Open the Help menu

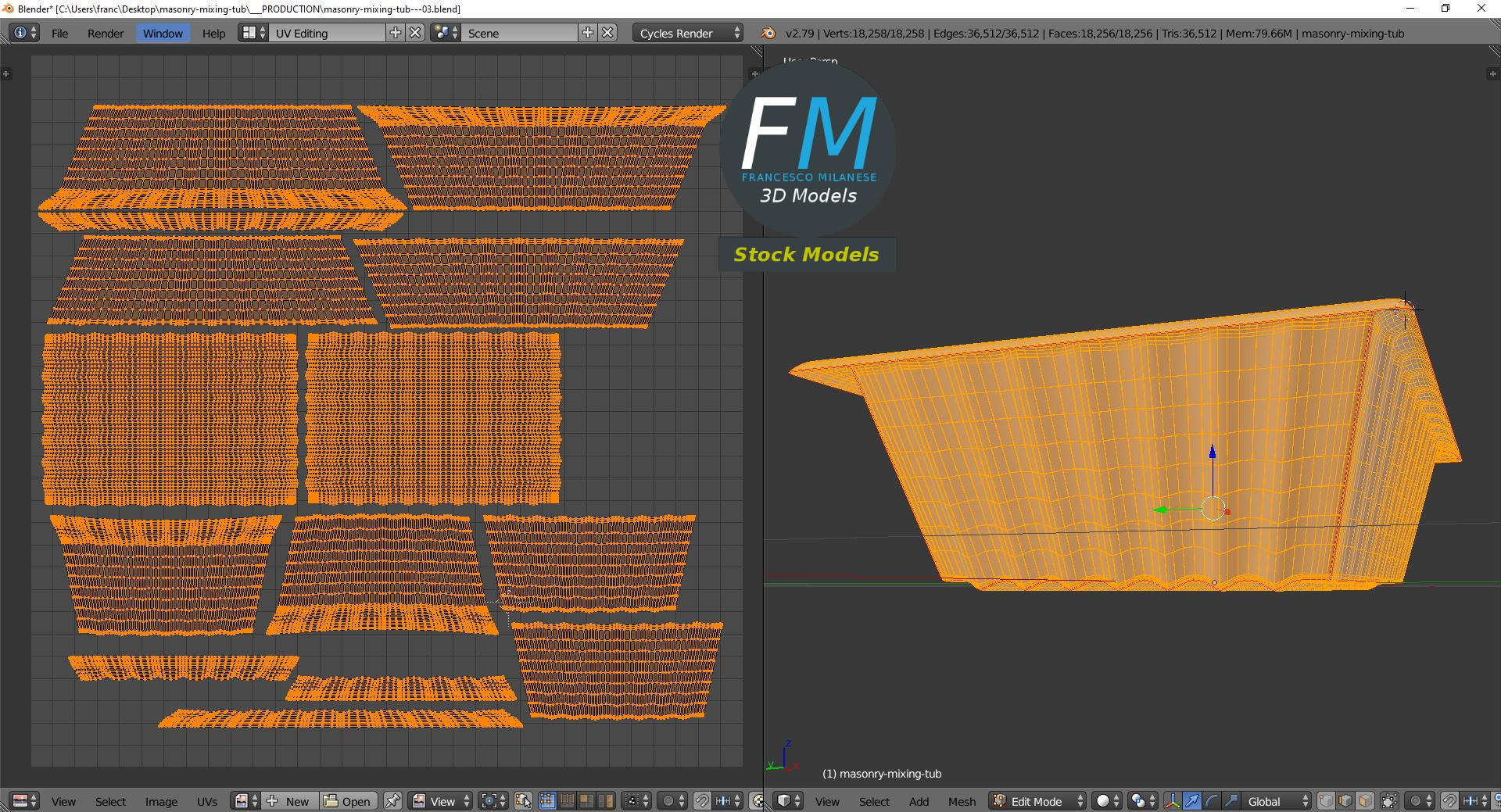[x=213, y=33]
